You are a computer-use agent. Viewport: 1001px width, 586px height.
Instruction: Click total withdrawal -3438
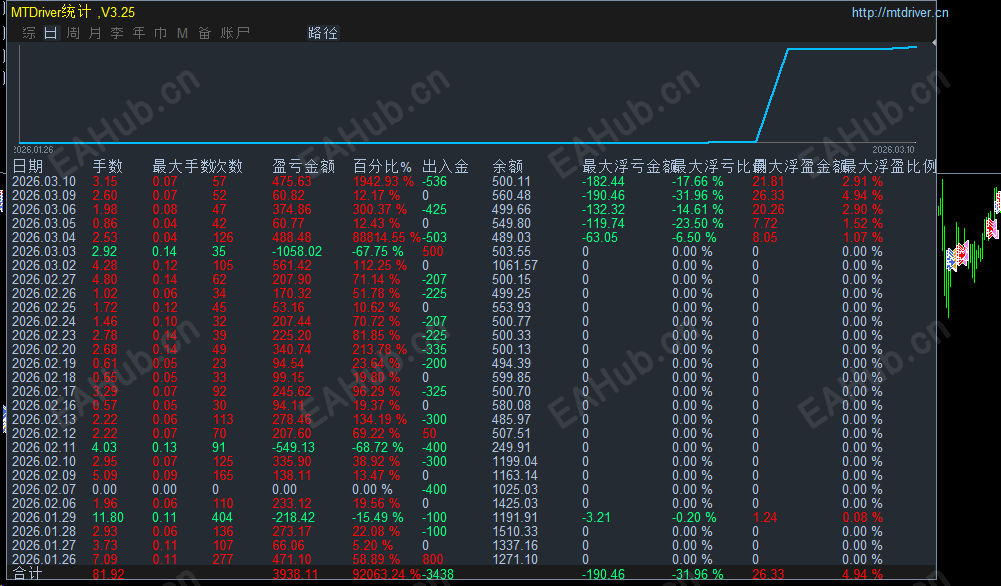coord(438,575)
